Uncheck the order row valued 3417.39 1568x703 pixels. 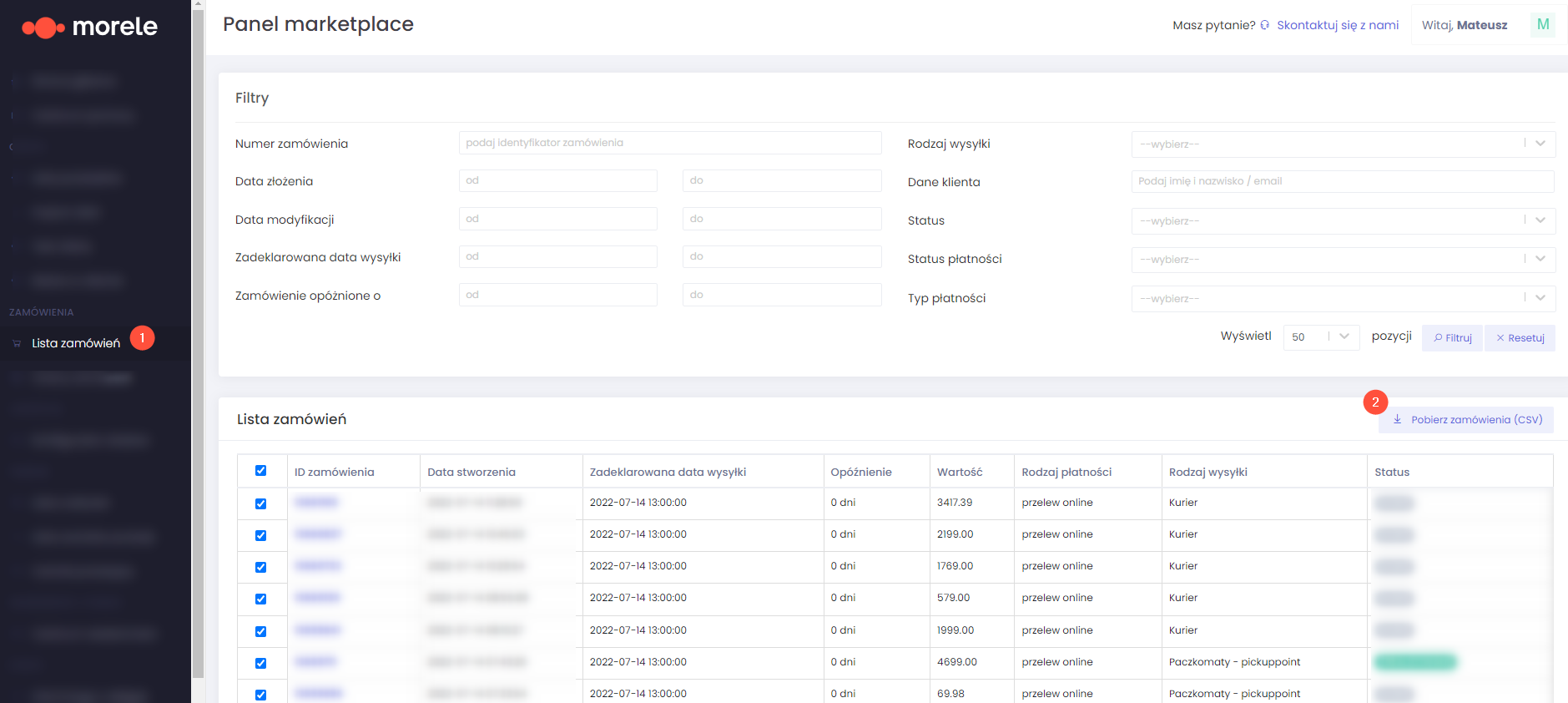(x=260, y=503)
